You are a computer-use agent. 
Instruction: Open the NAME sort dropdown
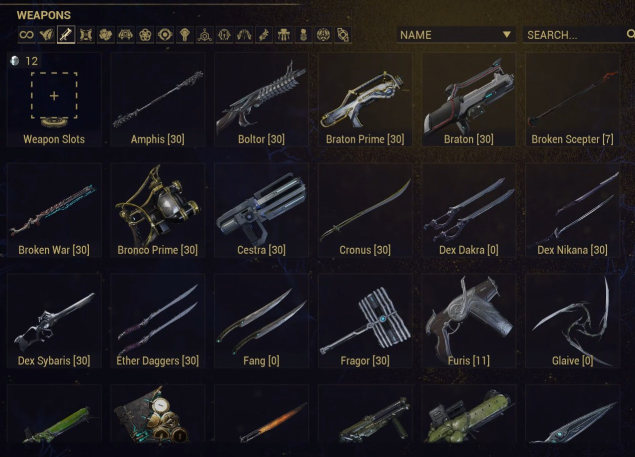[x=456, y=35]
